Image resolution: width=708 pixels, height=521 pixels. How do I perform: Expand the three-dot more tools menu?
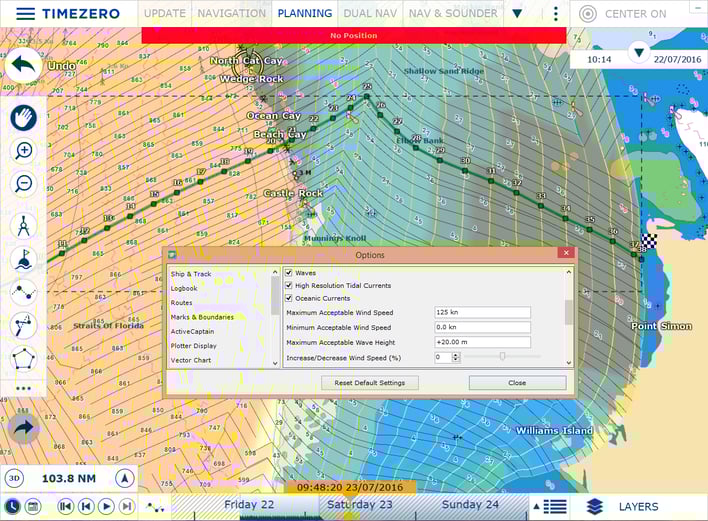(23, 388)
